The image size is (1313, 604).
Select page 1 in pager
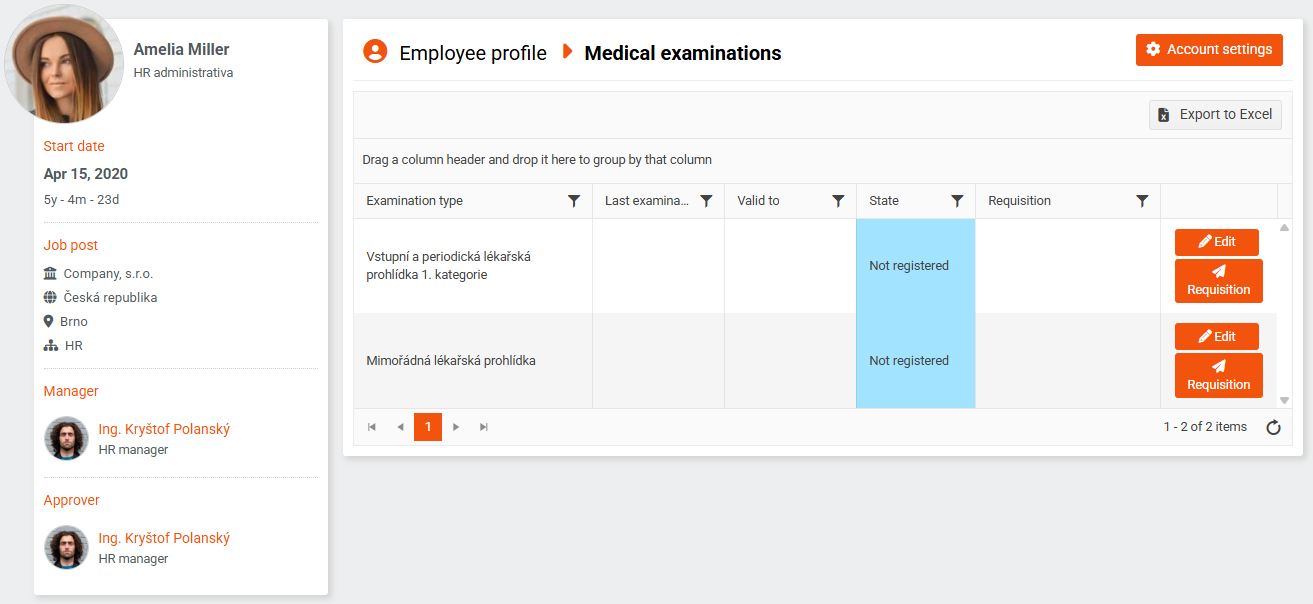(428, 427)
